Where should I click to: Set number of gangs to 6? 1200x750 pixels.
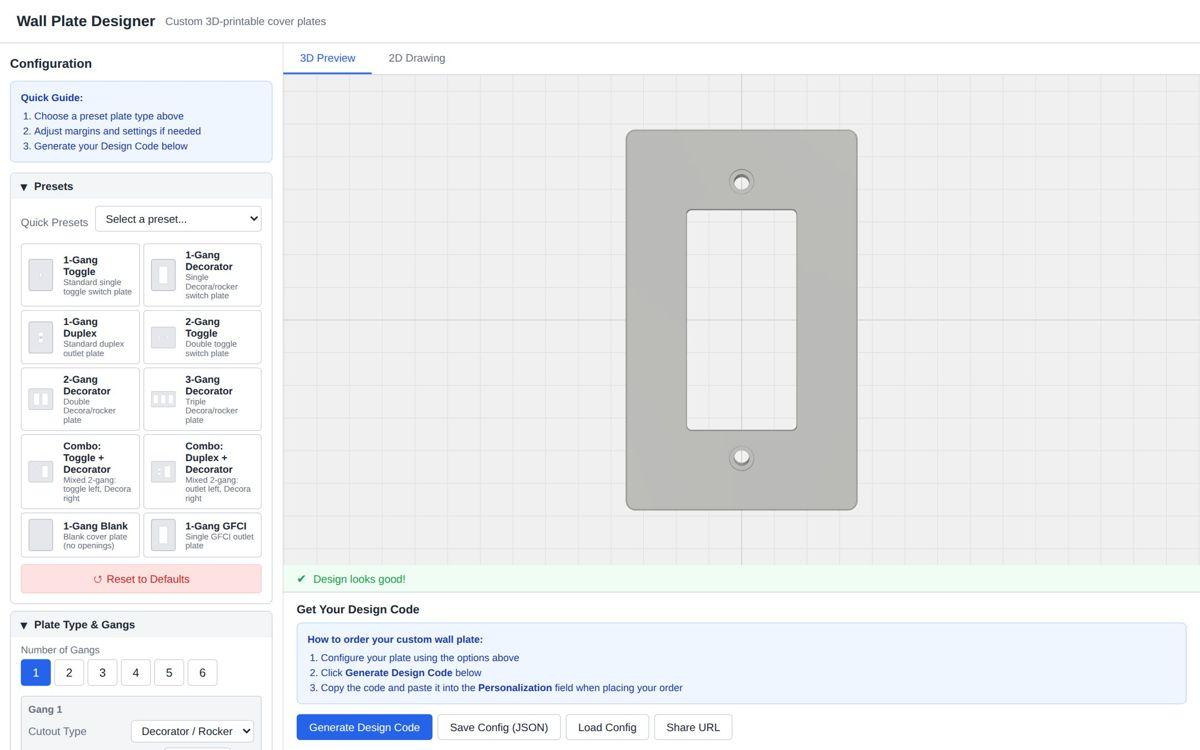pyautogui.click(x=202, y=673)
